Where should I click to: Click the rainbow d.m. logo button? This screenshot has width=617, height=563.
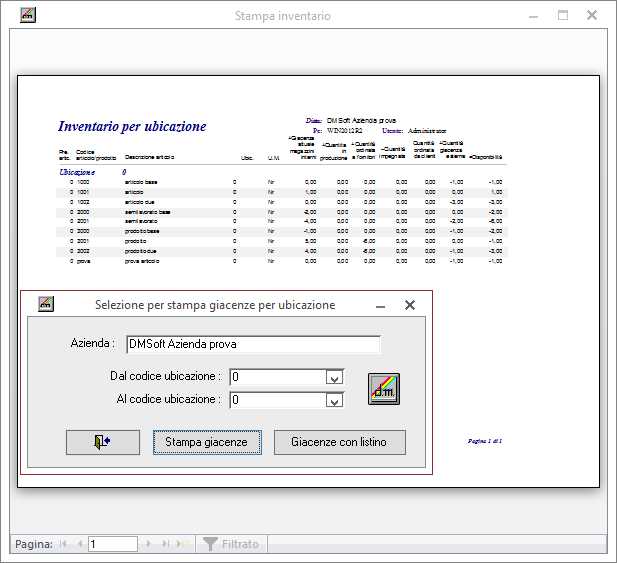click(x=384, y=389)
